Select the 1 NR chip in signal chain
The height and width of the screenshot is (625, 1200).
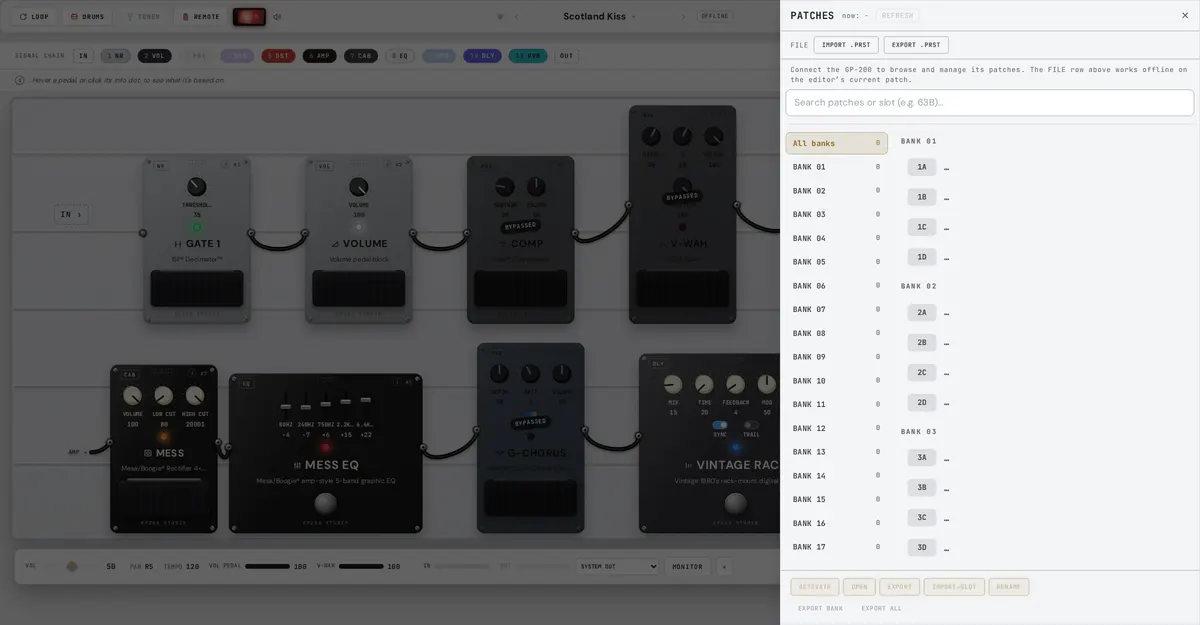(x=116, y=56)
